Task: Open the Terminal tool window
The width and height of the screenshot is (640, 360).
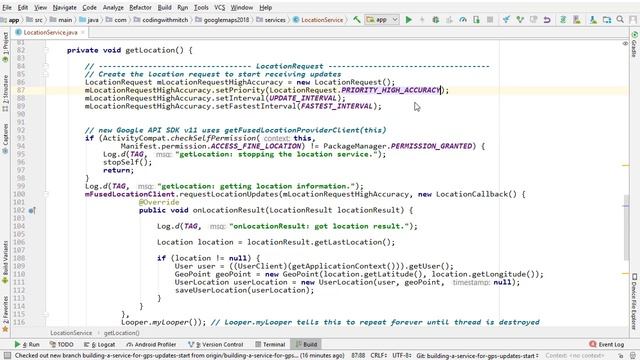Action: coord(270,344)
